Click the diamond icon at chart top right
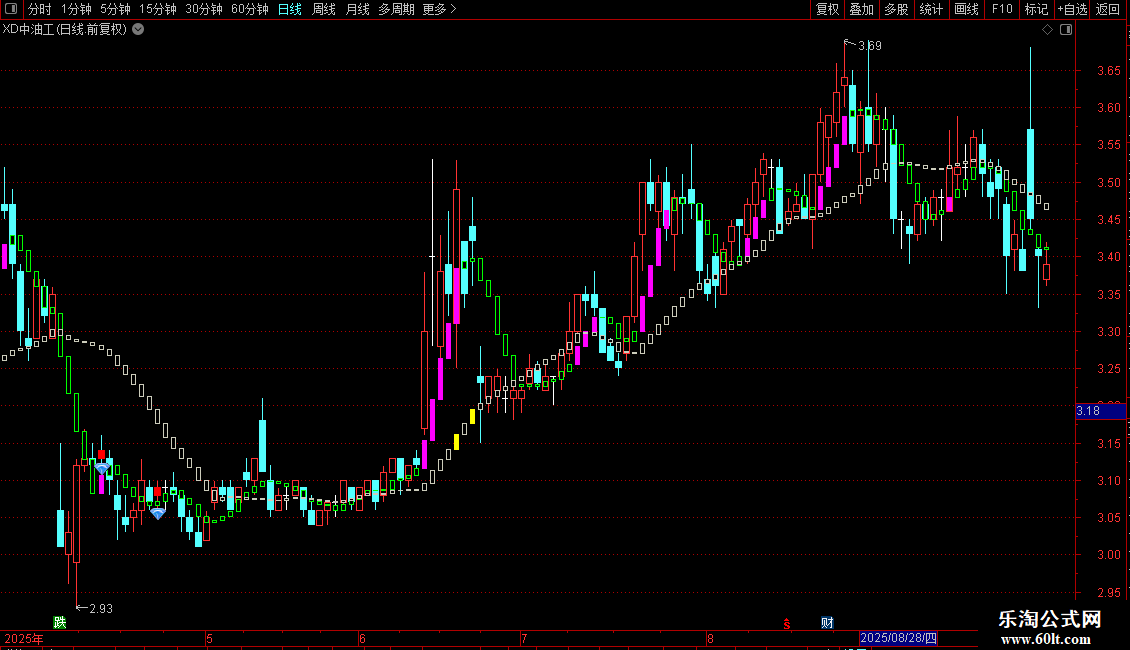This screenshot has width=1130, height=650. (x=1047, y=30)
